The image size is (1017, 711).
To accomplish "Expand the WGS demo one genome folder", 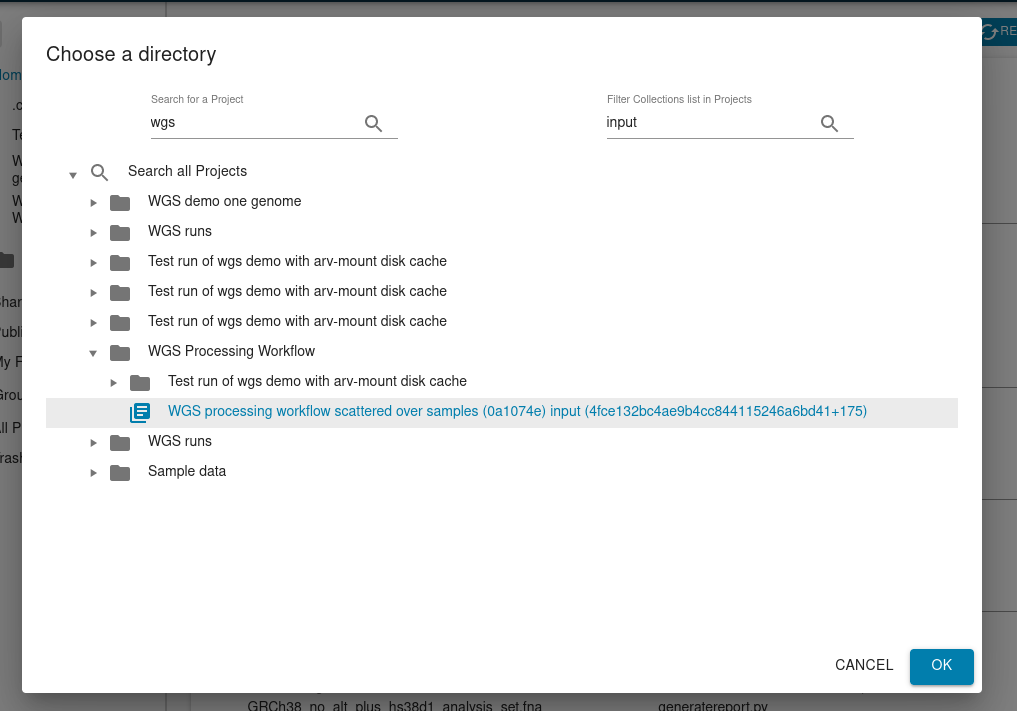I will (x=93, y=203).
